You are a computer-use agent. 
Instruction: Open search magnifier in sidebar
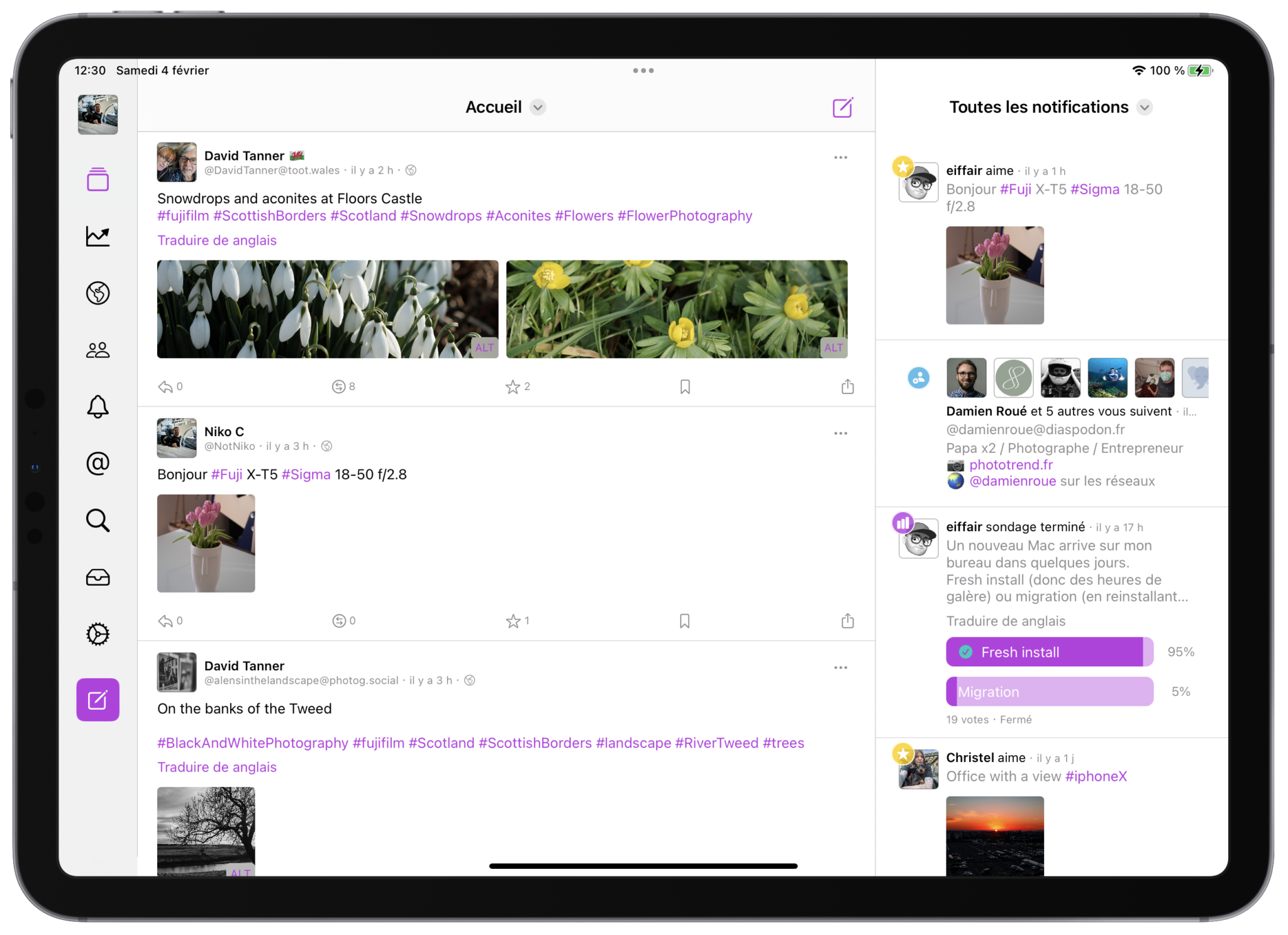pos(97,520)
